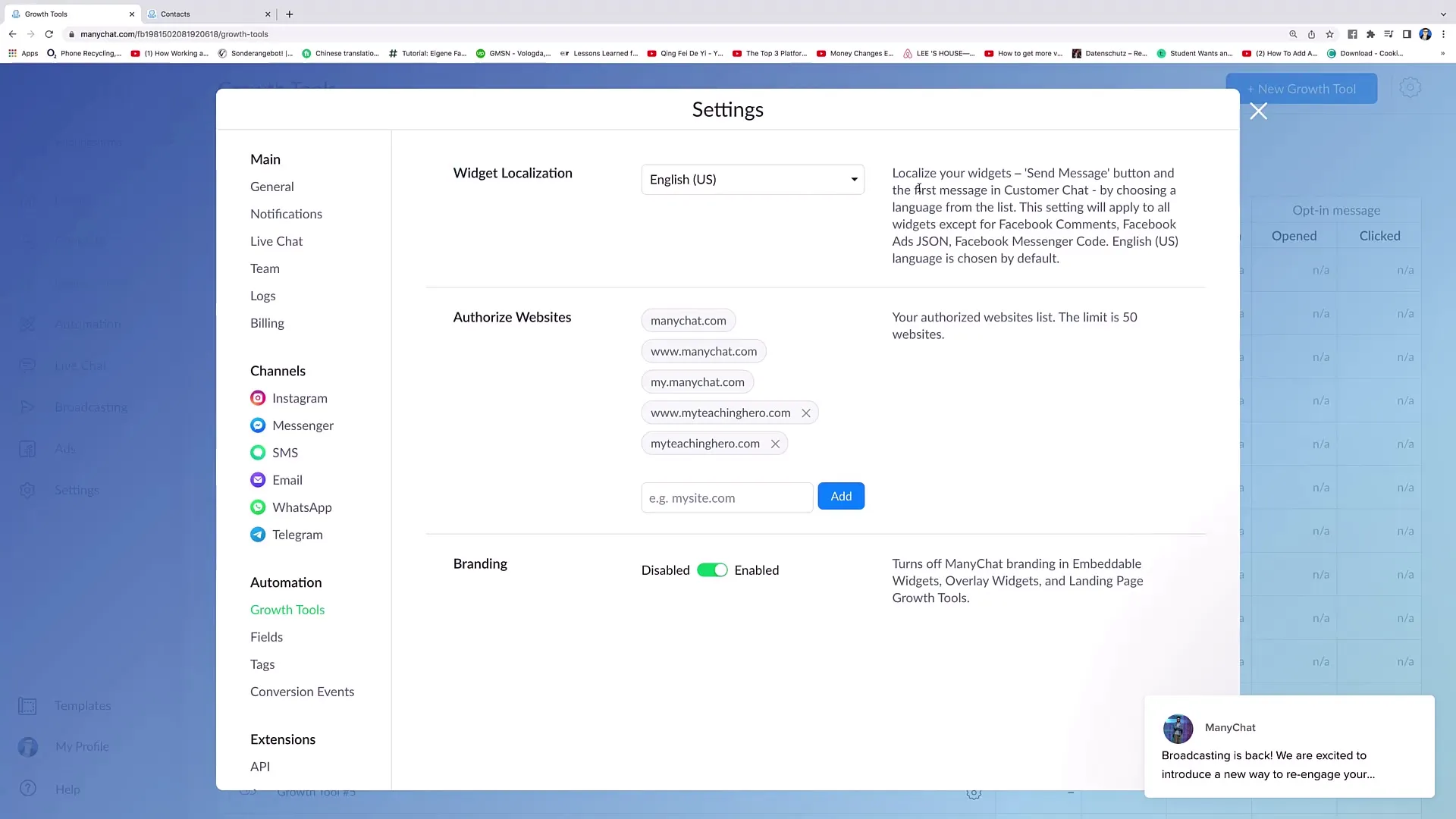Click the my.manychat.com site chip
Screen dimensions: 1456x819
pyautogui.click(x=698, y=382)
